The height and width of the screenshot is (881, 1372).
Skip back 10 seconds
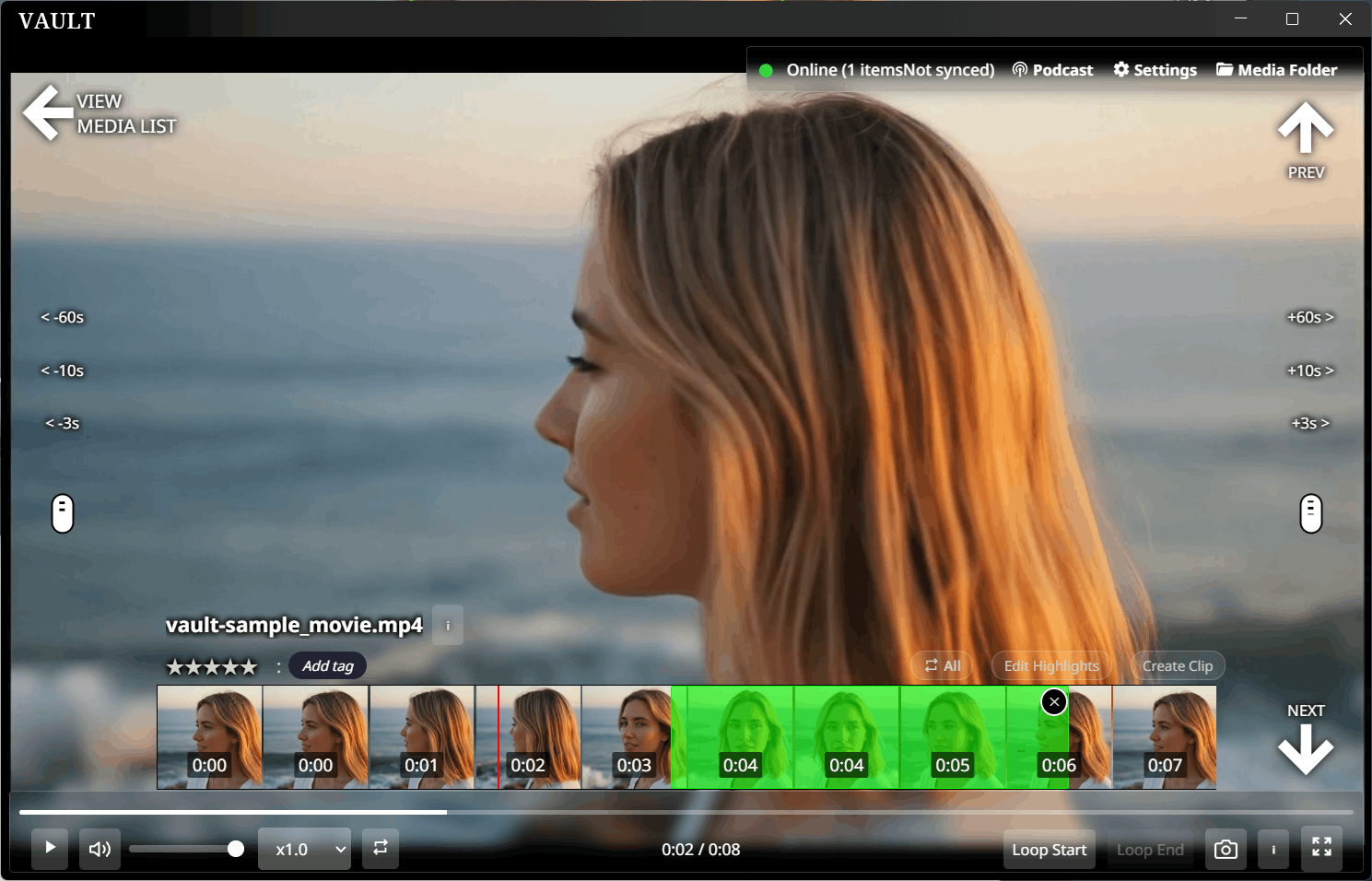[62, 370]
